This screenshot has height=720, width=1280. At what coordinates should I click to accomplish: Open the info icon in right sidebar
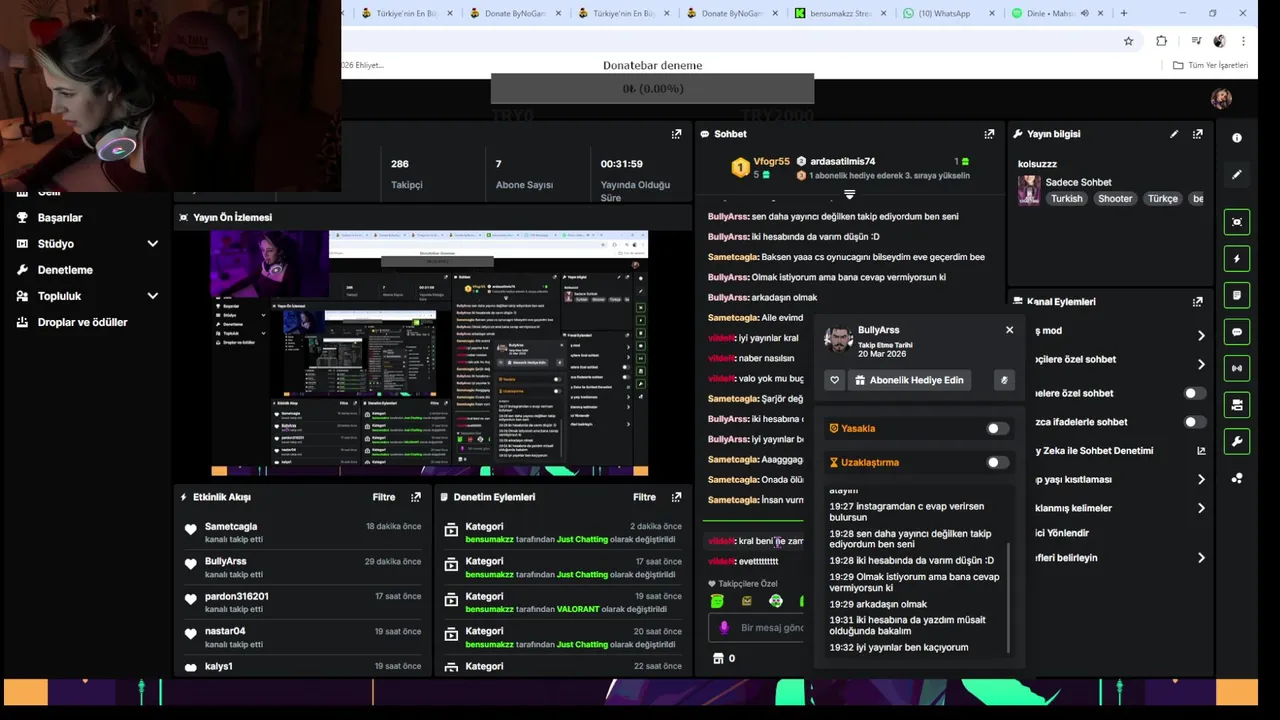(1237, 138)
